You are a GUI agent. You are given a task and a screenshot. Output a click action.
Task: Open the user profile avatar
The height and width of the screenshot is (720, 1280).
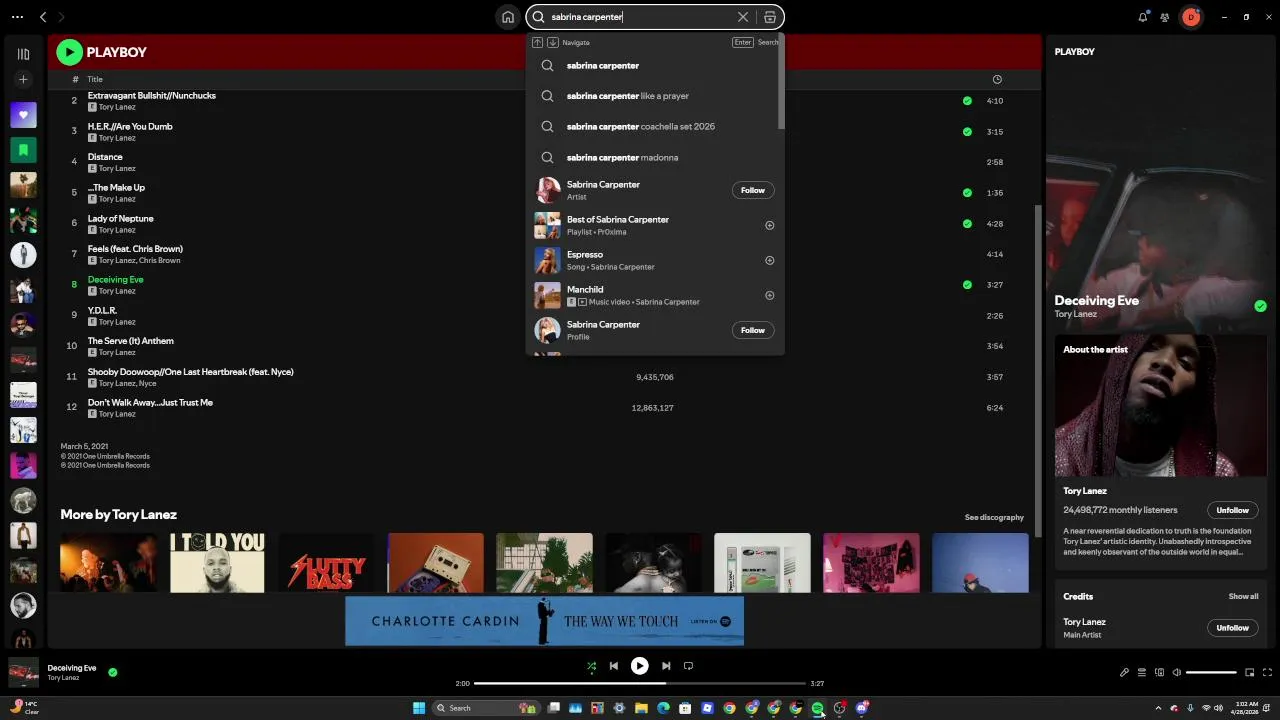[x=1191, y=17]
